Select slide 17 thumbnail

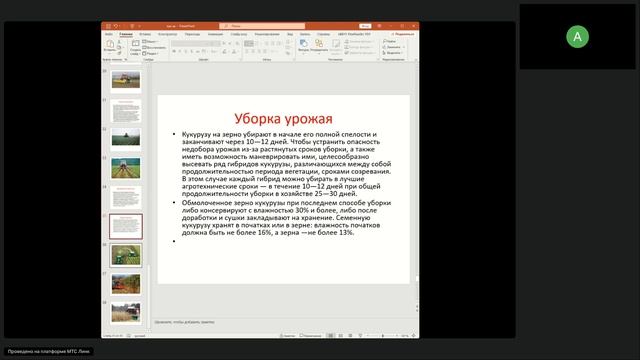point(126,284)
